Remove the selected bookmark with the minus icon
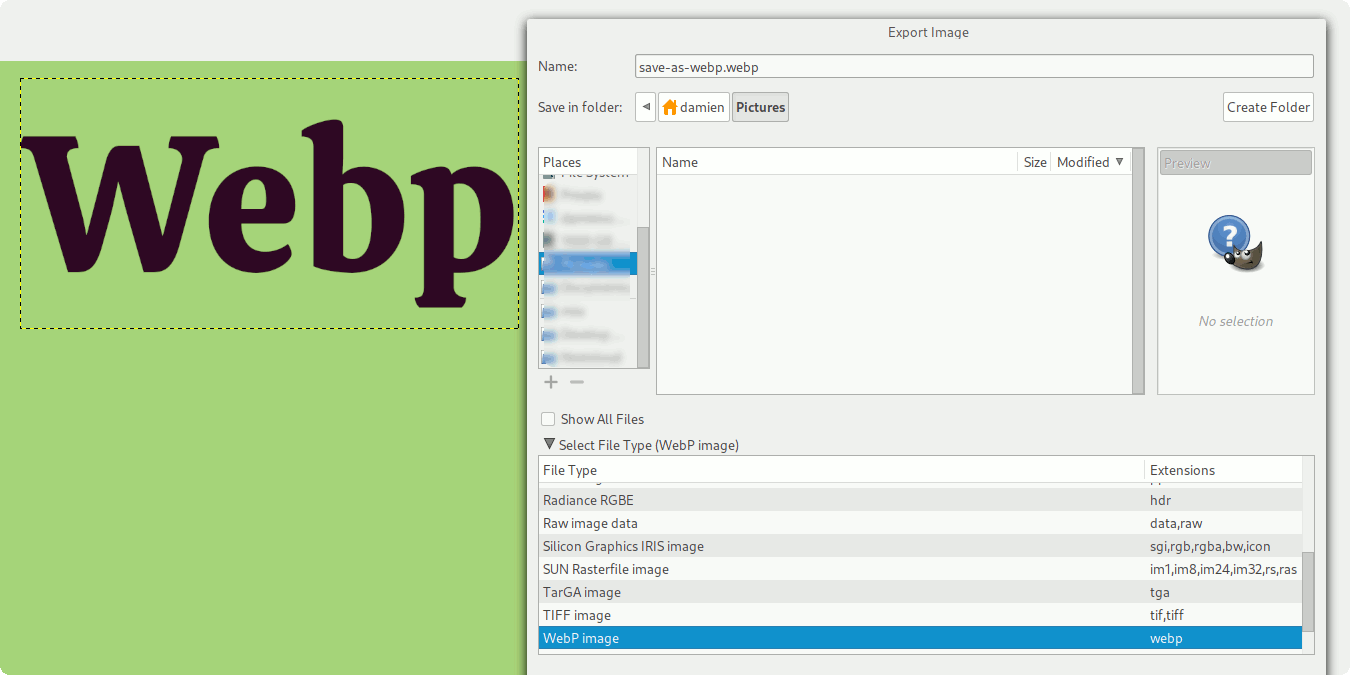This screenshot has height=675, width=1350. [576, 381]
